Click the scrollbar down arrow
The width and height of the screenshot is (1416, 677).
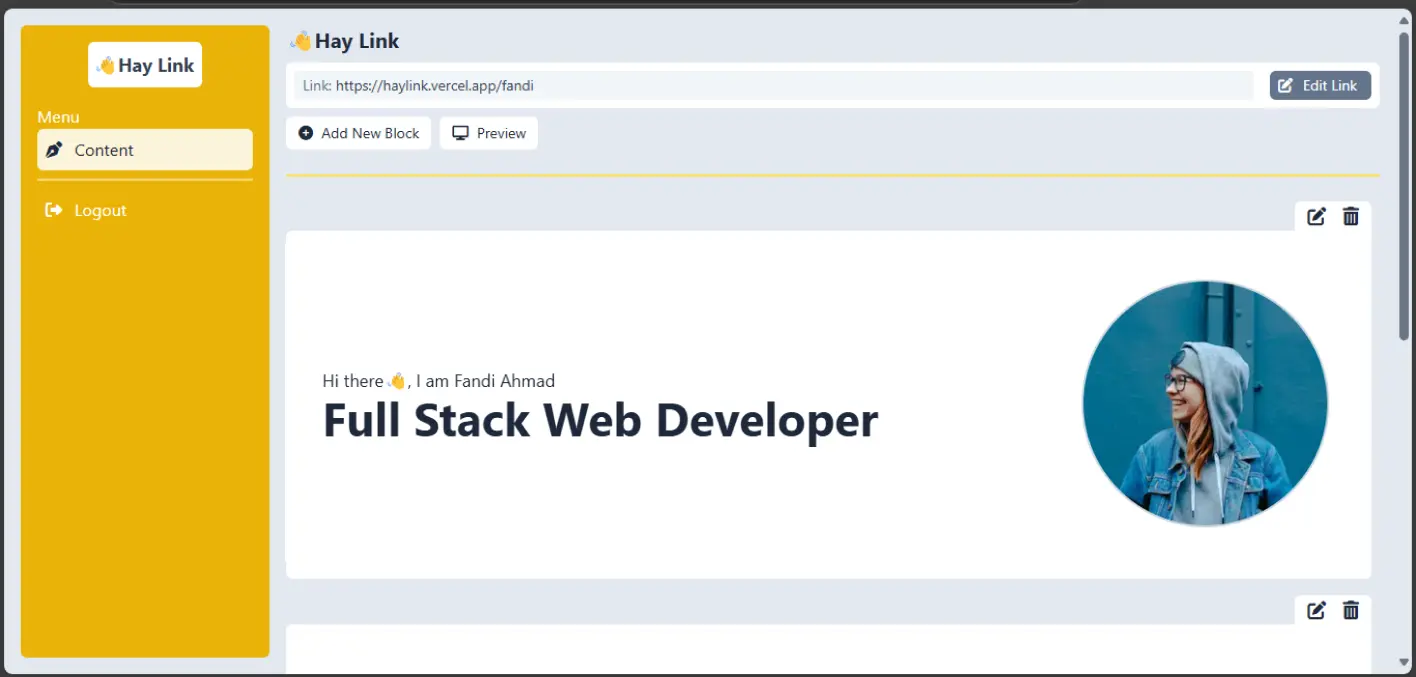pos(1404,662)
